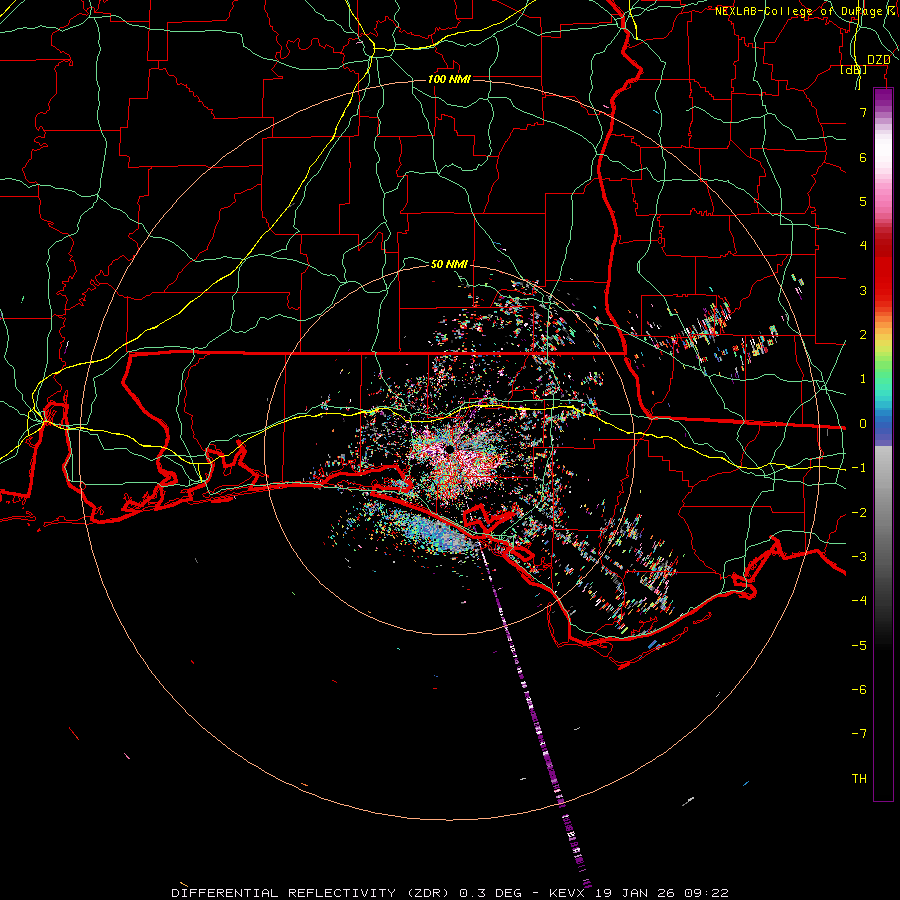900x900 pixels.
Task: Click the DZD product label
Action: coord(879,60)
